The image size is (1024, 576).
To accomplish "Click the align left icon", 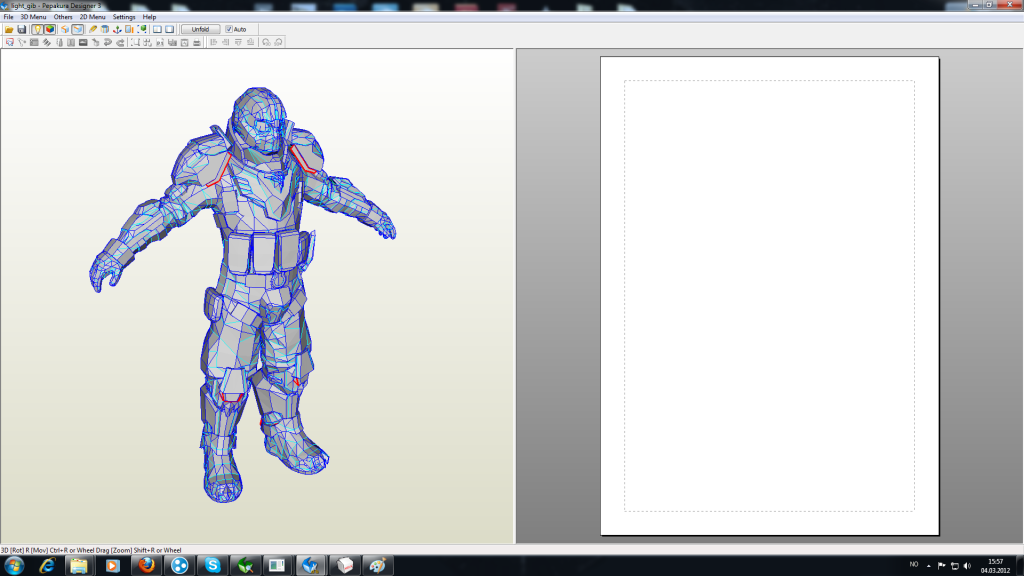I will [214, 42].
